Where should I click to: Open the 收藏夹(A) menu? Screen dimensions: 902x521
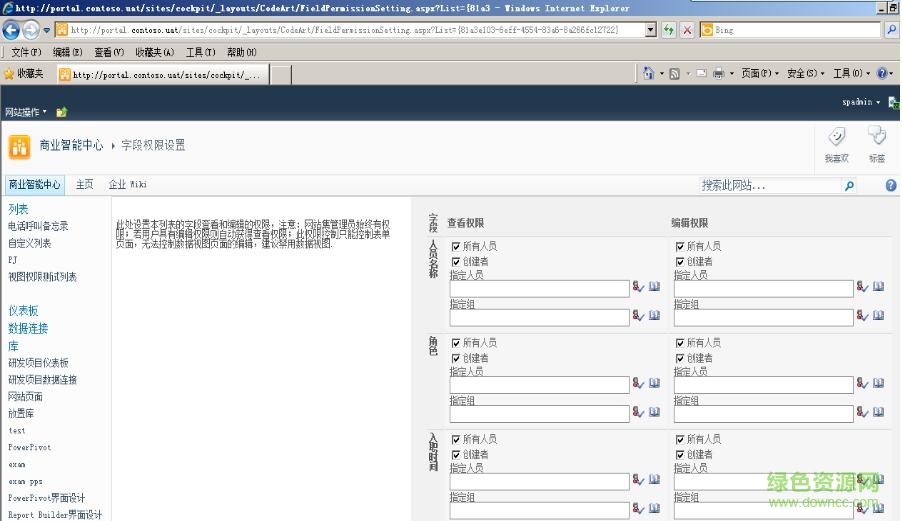point(154,52)
